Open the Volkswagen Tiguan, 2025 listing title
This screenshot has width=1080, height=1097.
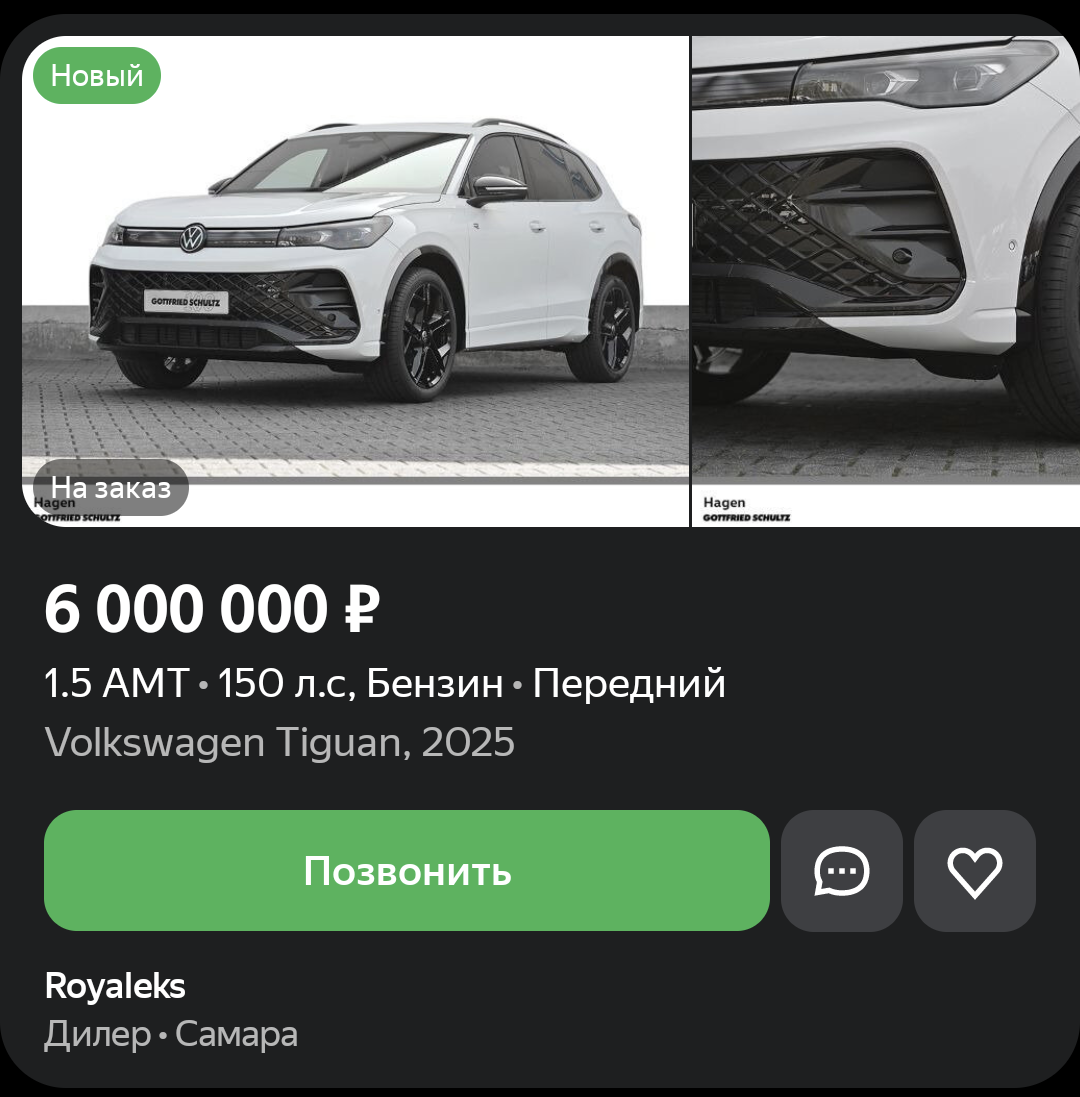[x=280, y=742]
